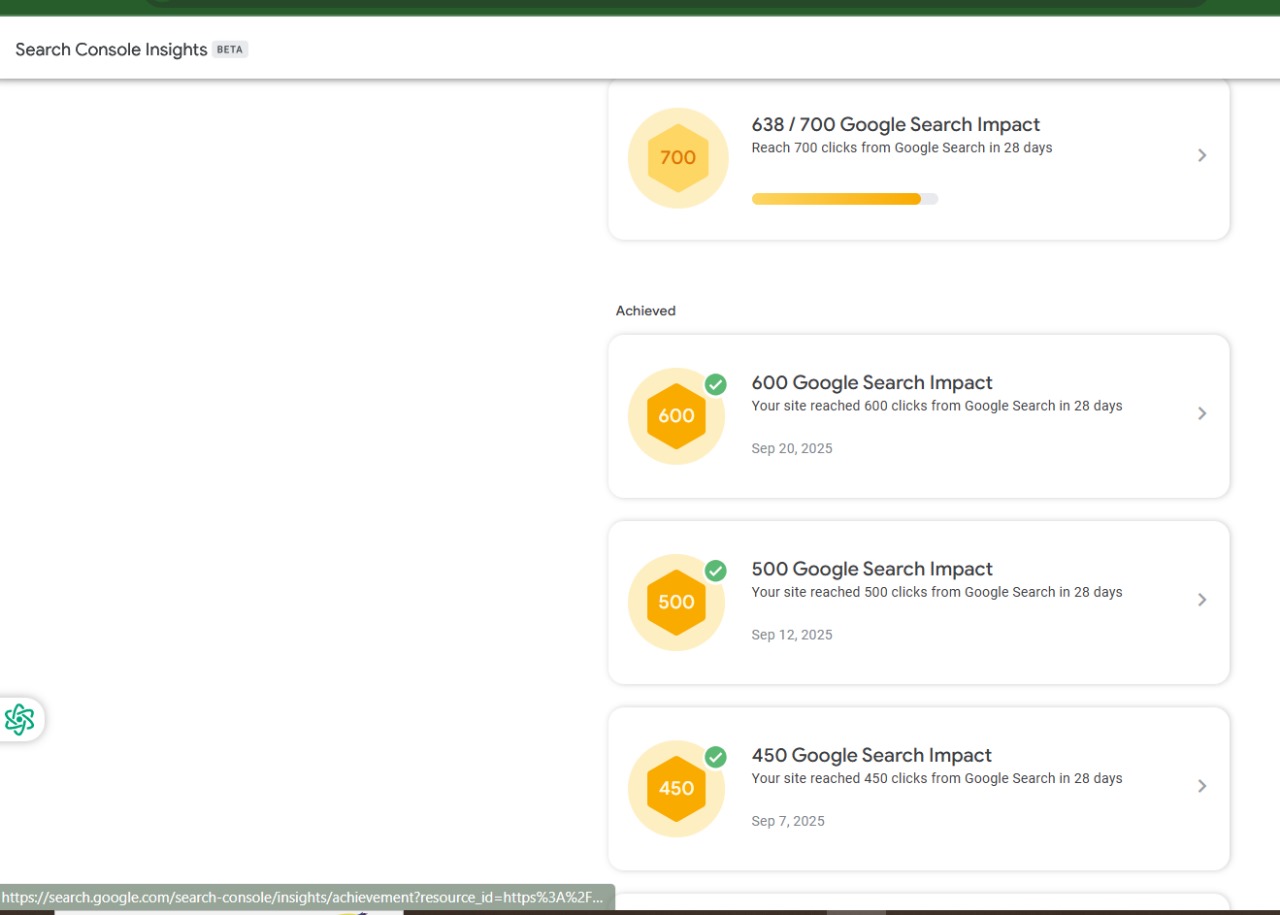
Task: Click the 600 hexagon badge icon
Action: pyautogui.click(x=677, y=416)
